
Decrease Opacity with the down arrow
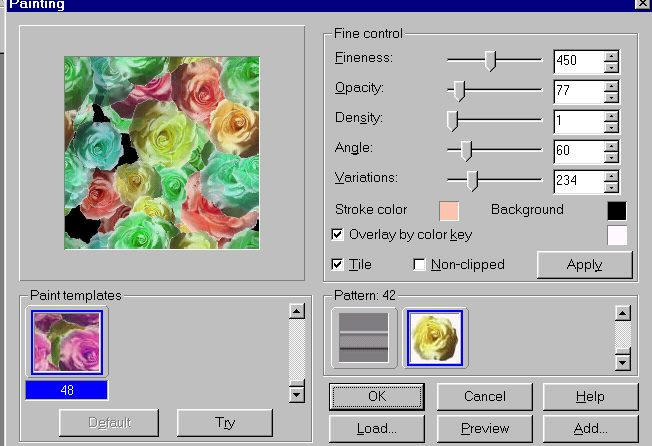tap(611, 98)
